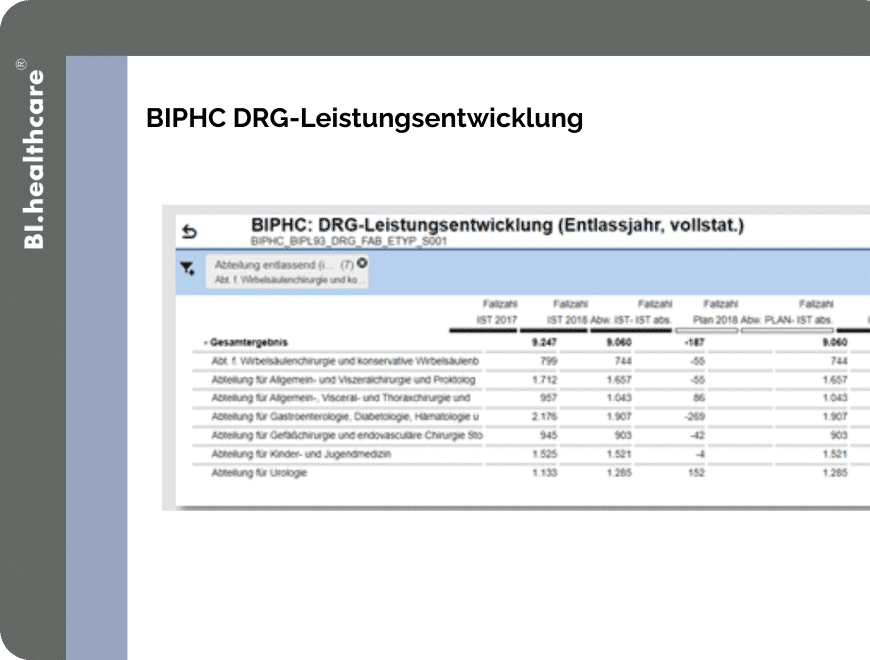Click the back/undo arrow icon
The height and width of the screenshot is (660, 870).
tap(190, 231)
